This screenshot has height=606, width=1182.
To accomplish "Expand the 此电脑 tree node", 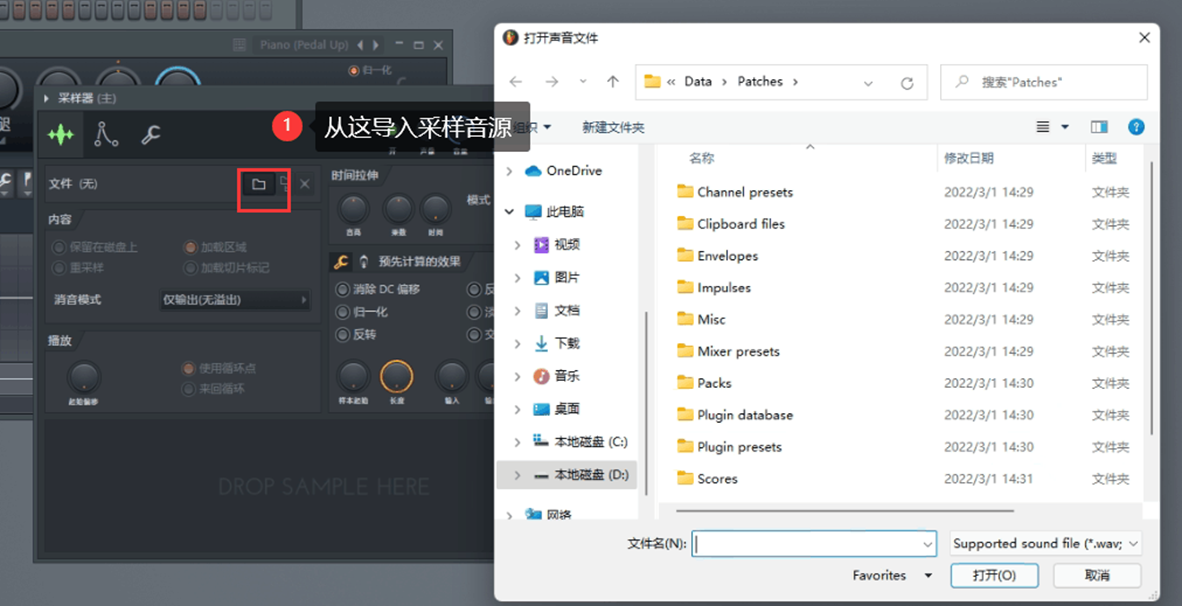I will [x=509, y=212].
